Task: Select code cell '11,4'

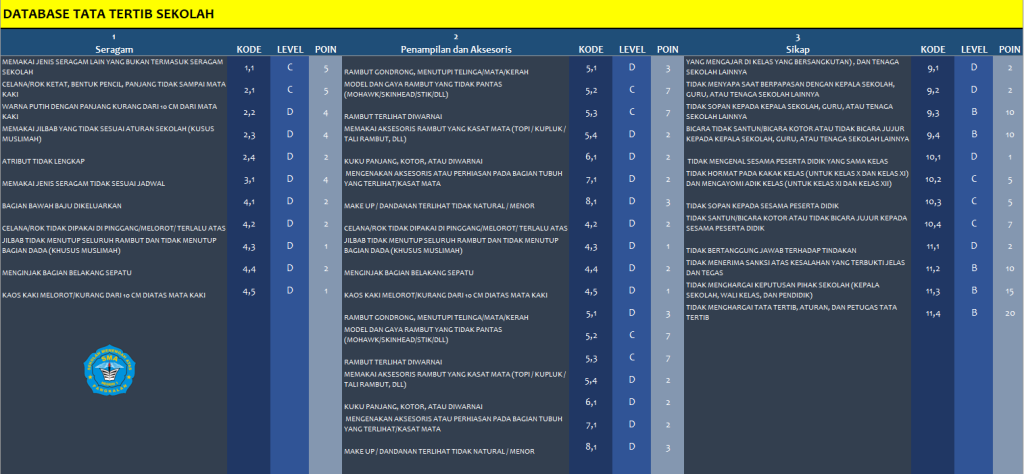Action: click(933, 313)
